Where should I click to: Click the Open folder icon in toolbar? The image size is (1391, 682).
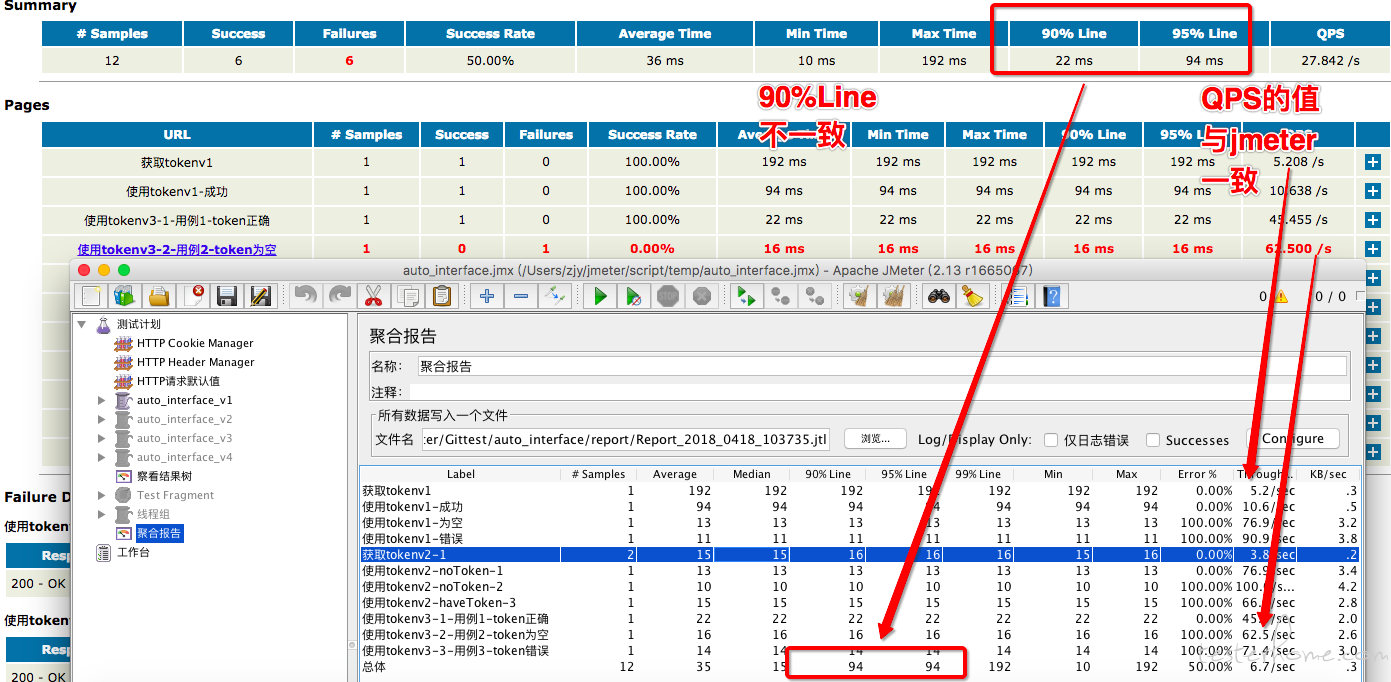pyautogui.click(x=158, y=296)
